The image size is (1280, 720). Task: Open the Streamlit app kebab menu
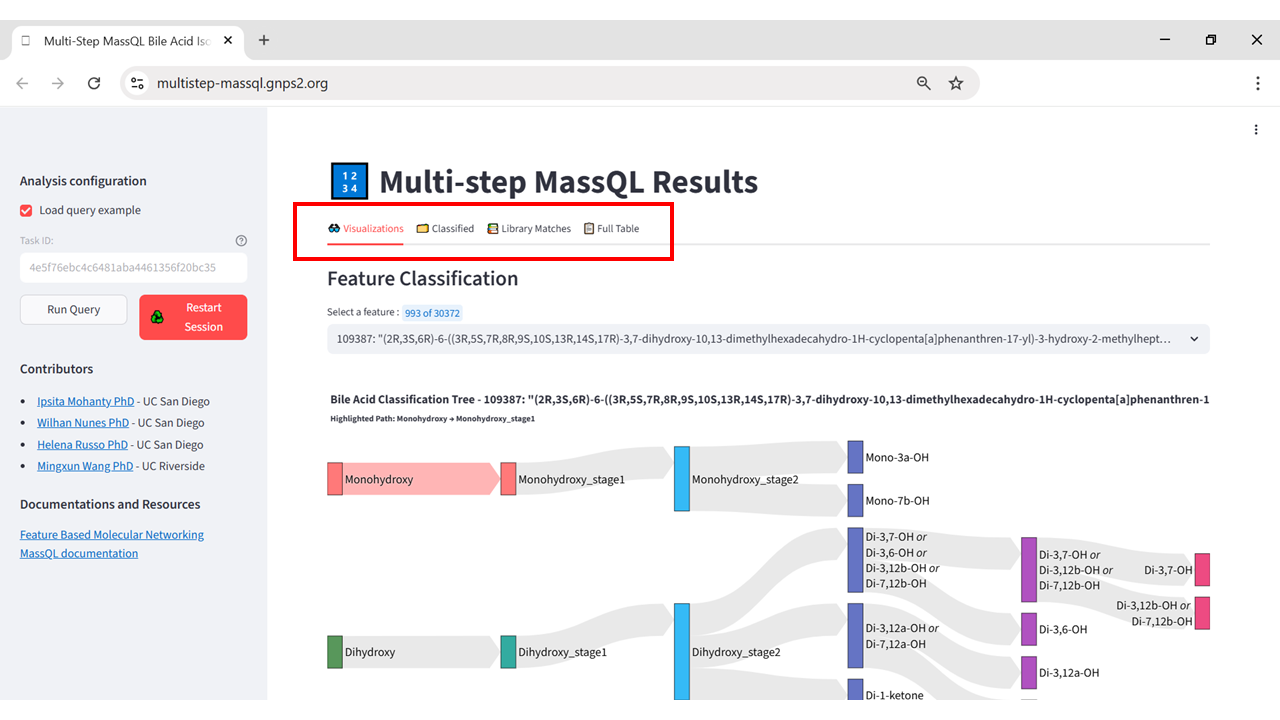tap(1256, 130)
